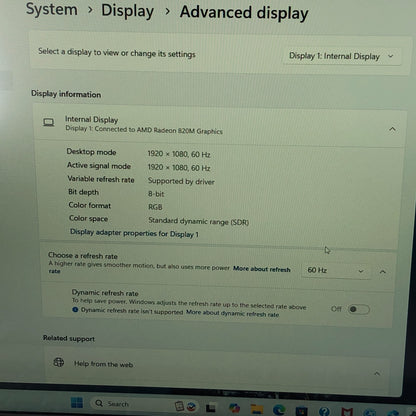Click the Color space label
Viewport: 416px width, 416px height.
(x=88, y=219)
